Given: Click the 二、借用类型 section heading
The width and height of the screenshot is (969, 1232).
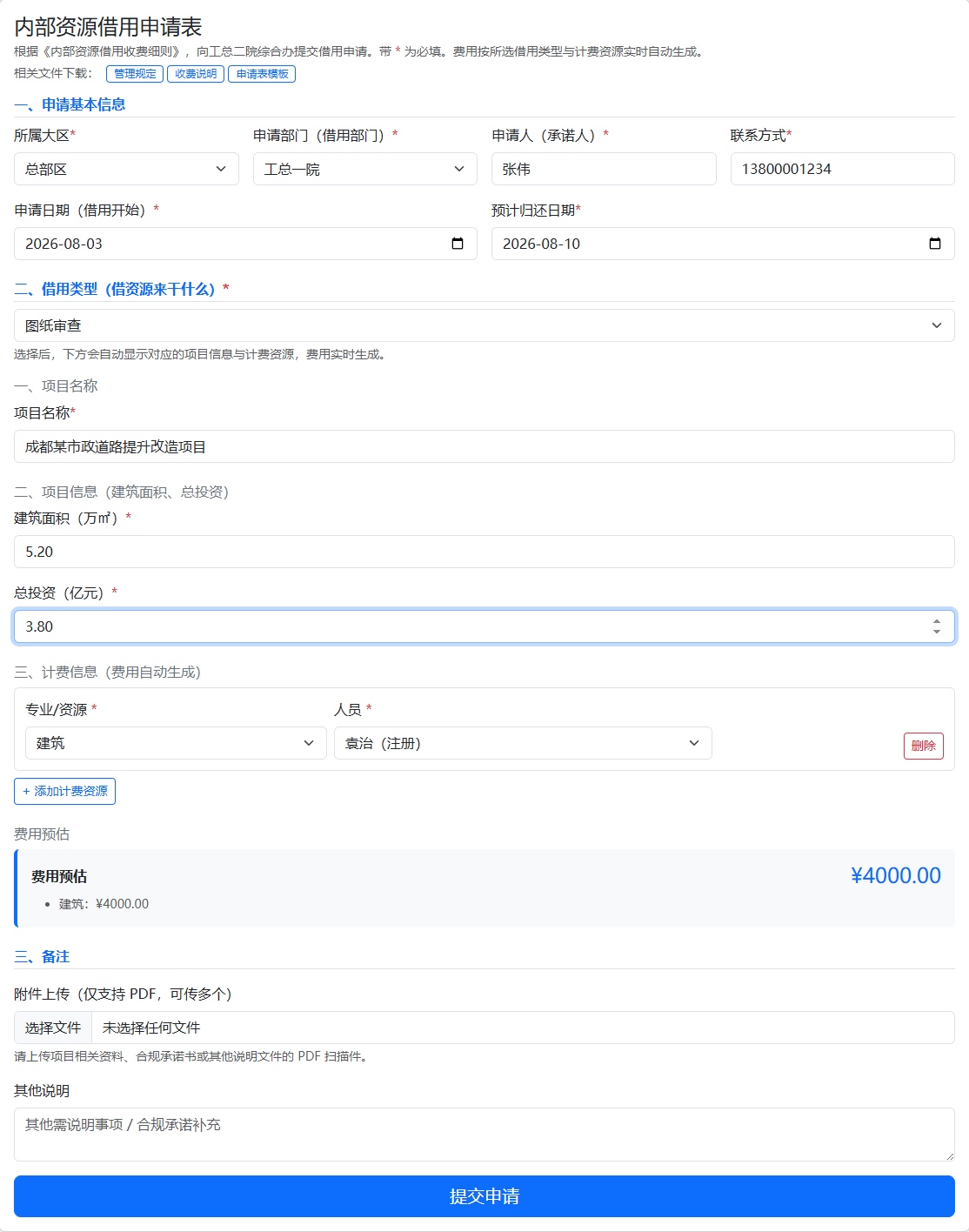Looking at the screenshot, I should point(121,289).
